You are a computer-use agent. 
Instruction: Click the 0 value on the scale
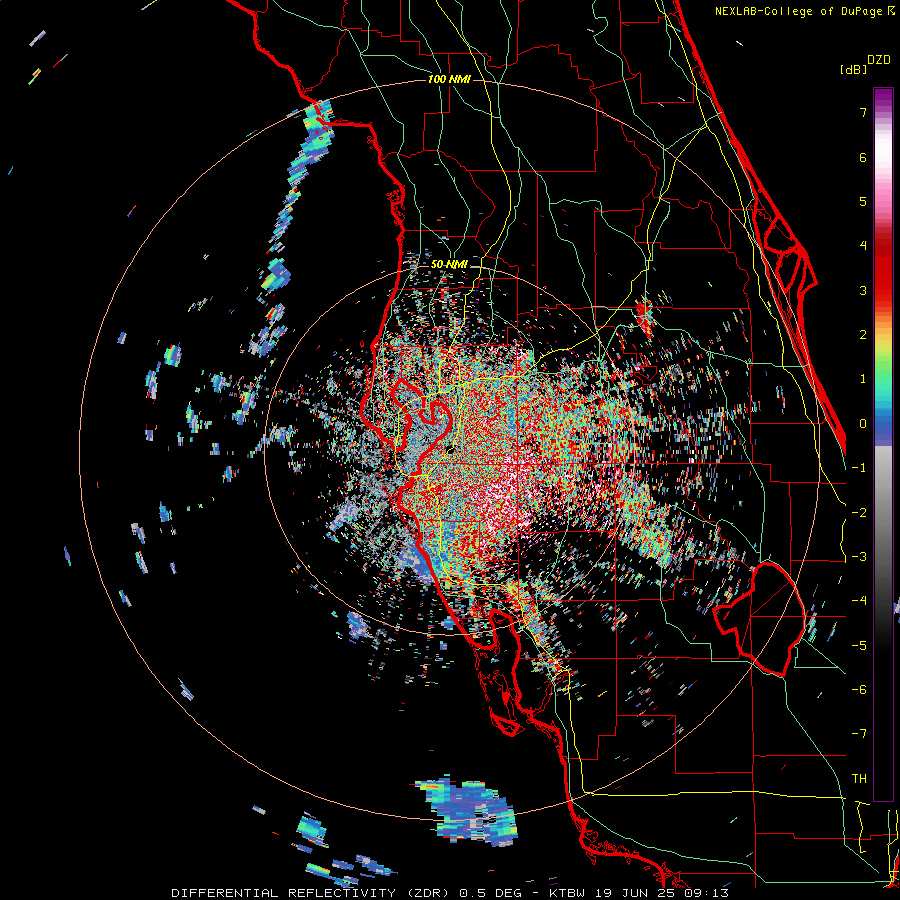863,424
